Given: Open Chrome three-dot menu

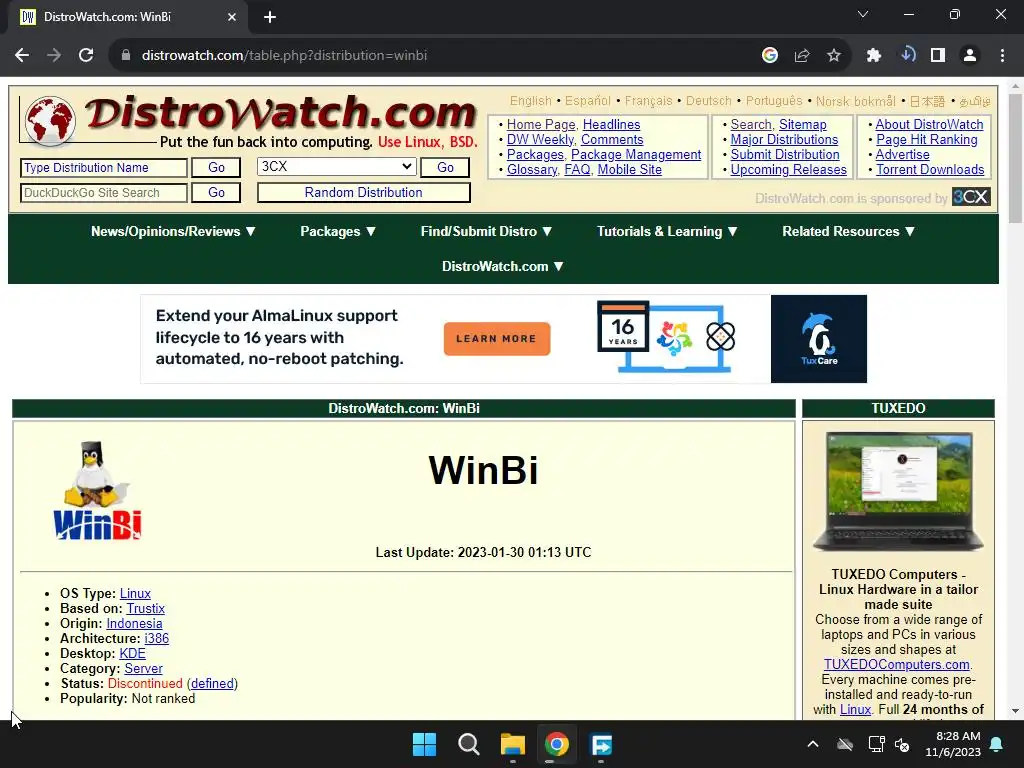Looking at the screenshot, I should (1002, 56).
